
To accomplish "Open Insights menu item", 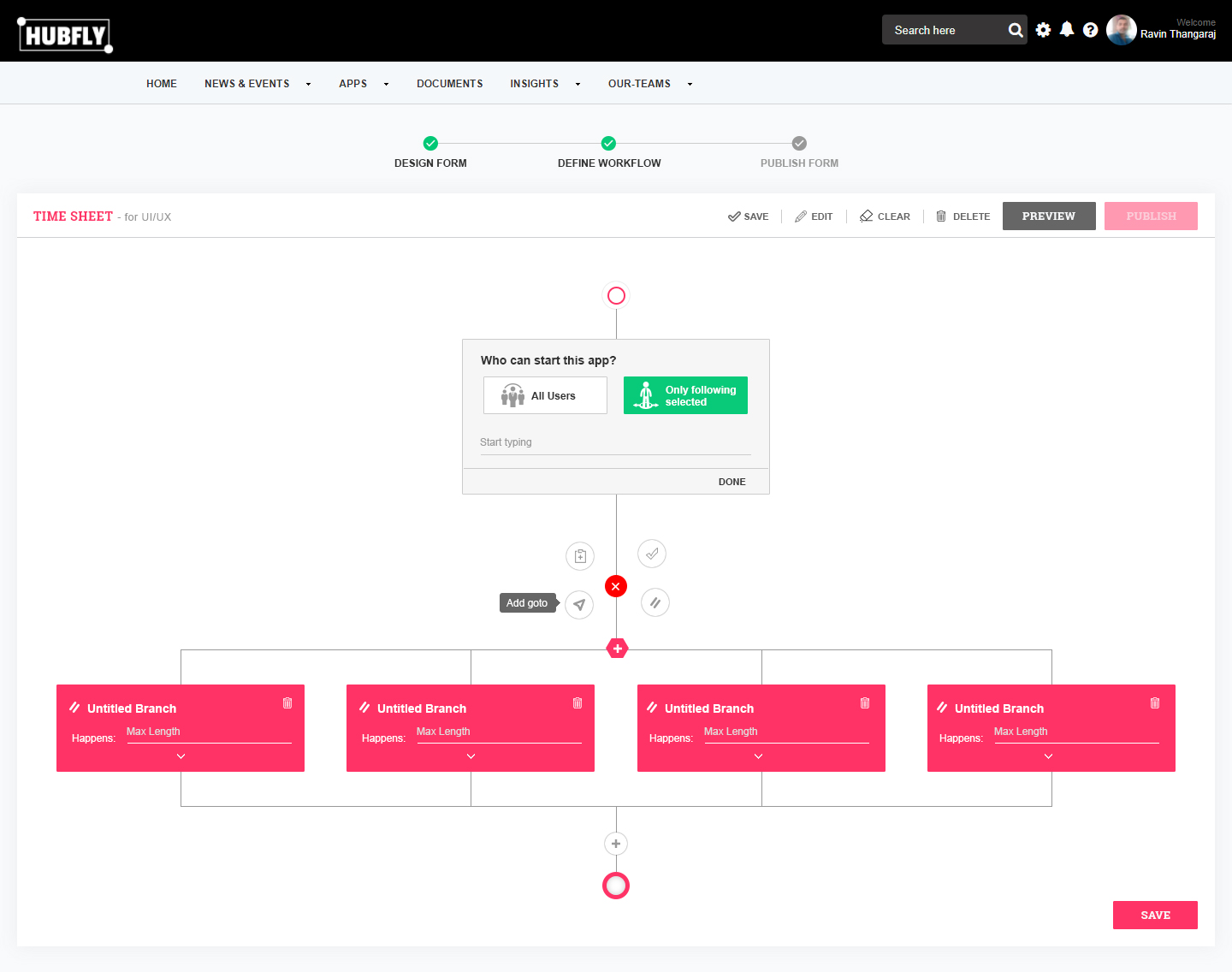I will click(x=534, y=84).
